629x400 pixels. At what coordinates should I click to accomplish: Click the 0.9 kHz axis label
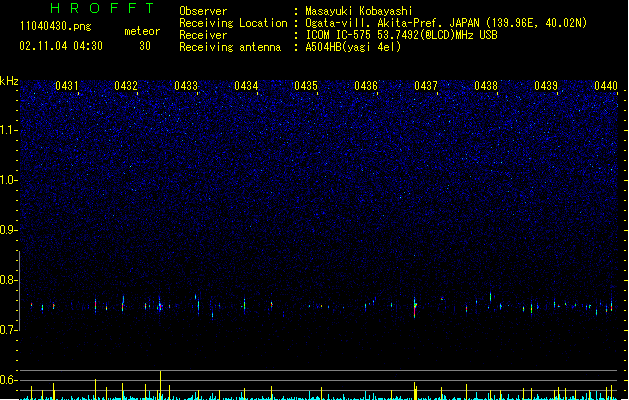[9, 229]
